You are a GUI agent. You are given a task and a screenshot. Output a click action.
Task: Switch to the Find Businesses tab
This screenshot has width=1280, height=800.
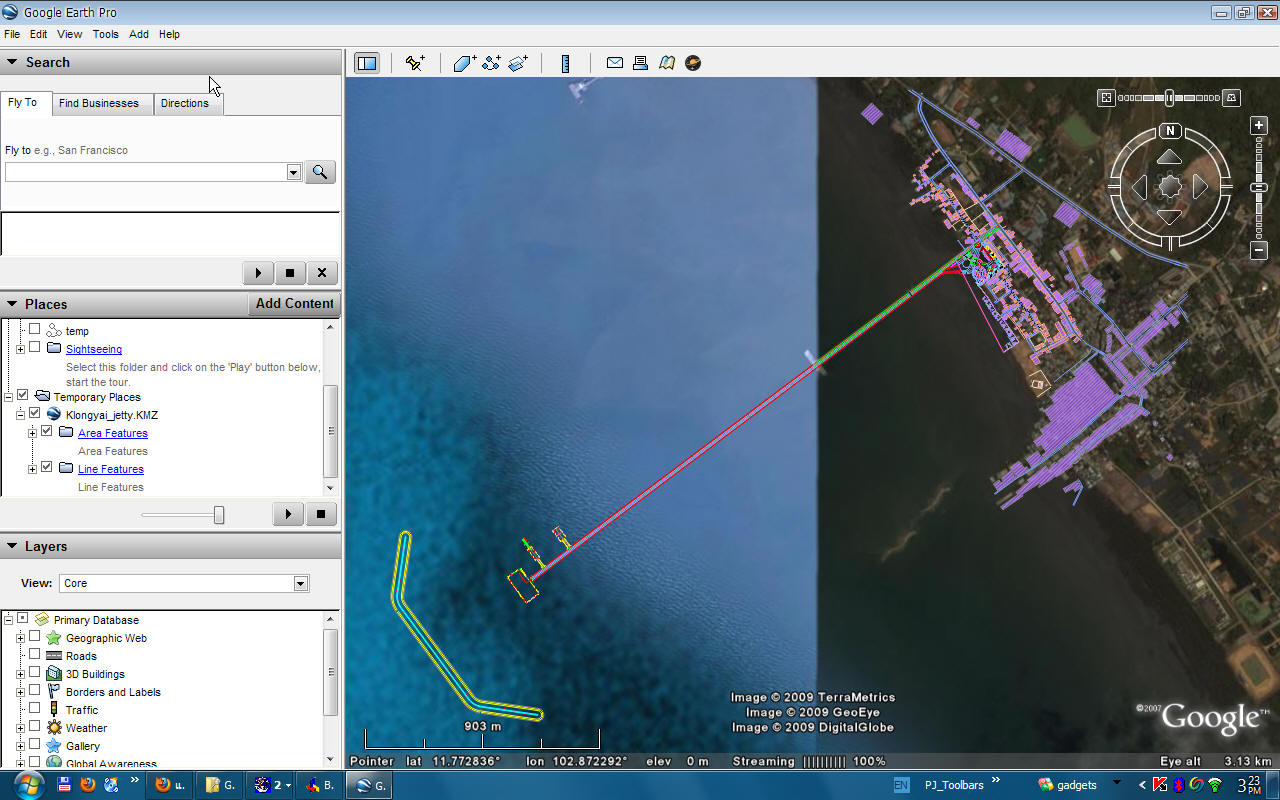100,103
